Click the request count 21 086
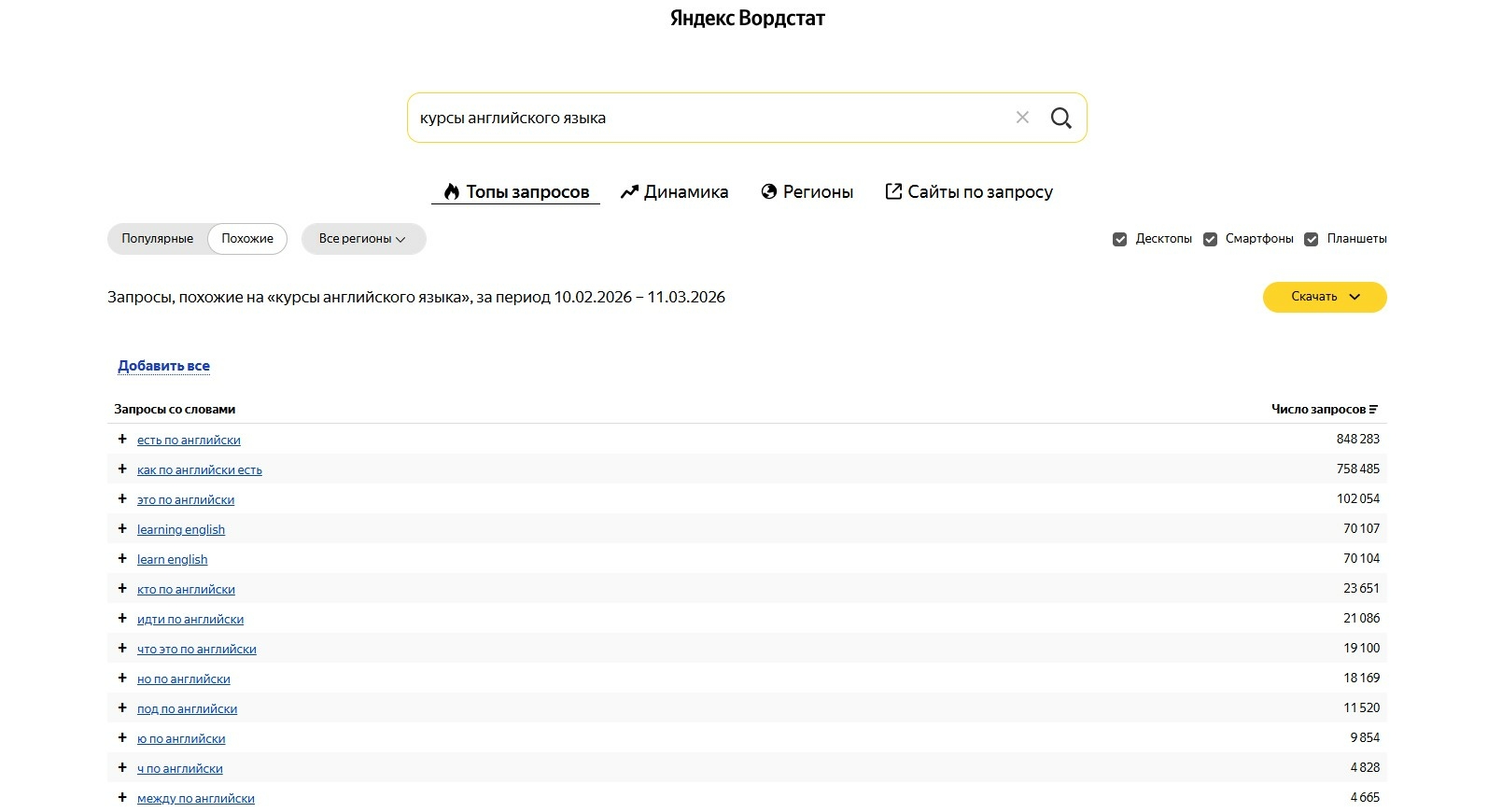 pos(1362,618)
